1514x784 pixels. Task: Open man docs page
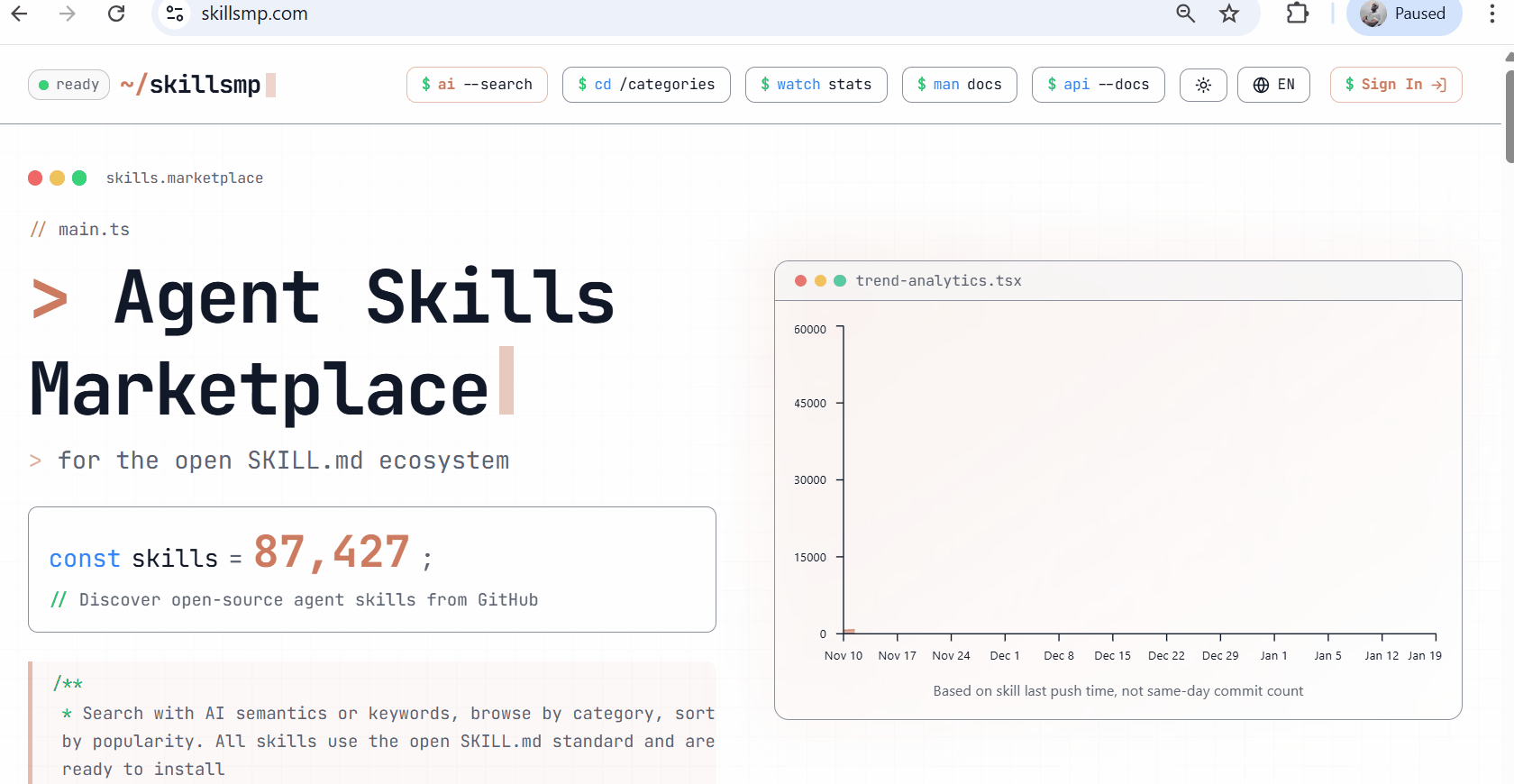tap(960, 85)
